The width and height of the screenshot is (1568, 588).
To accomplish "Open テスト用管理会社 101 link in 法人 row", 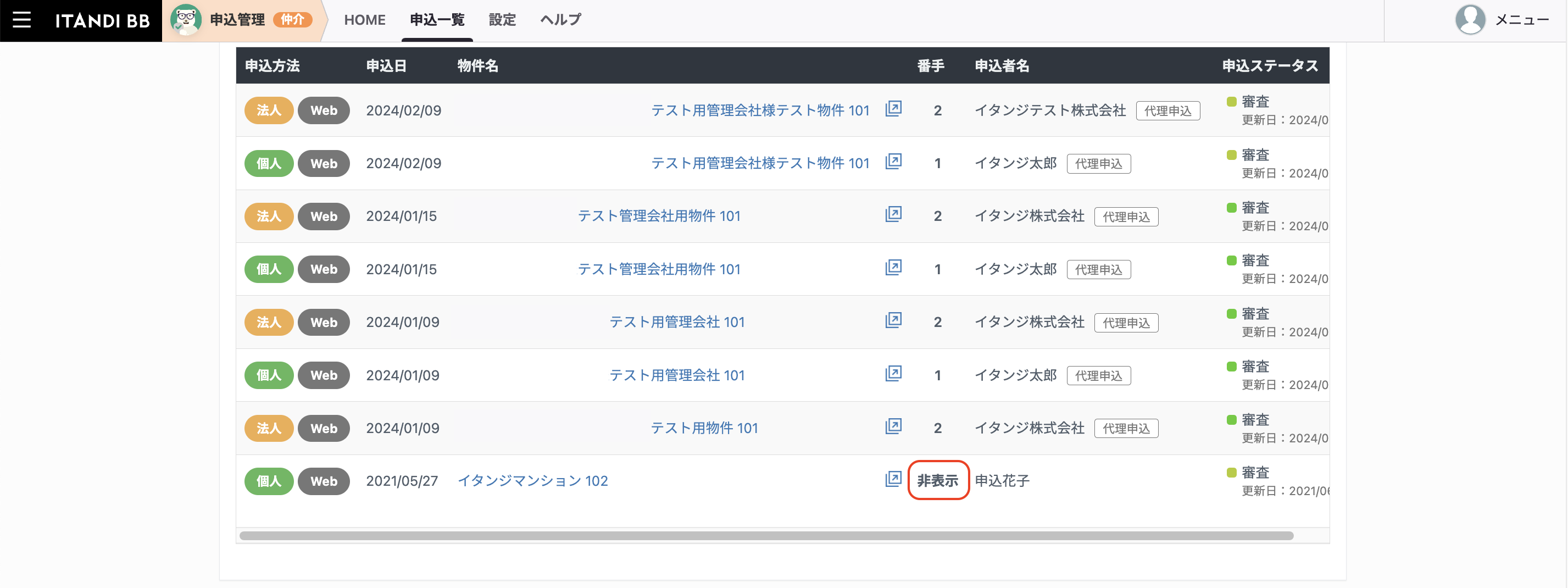I will point(677,322).
